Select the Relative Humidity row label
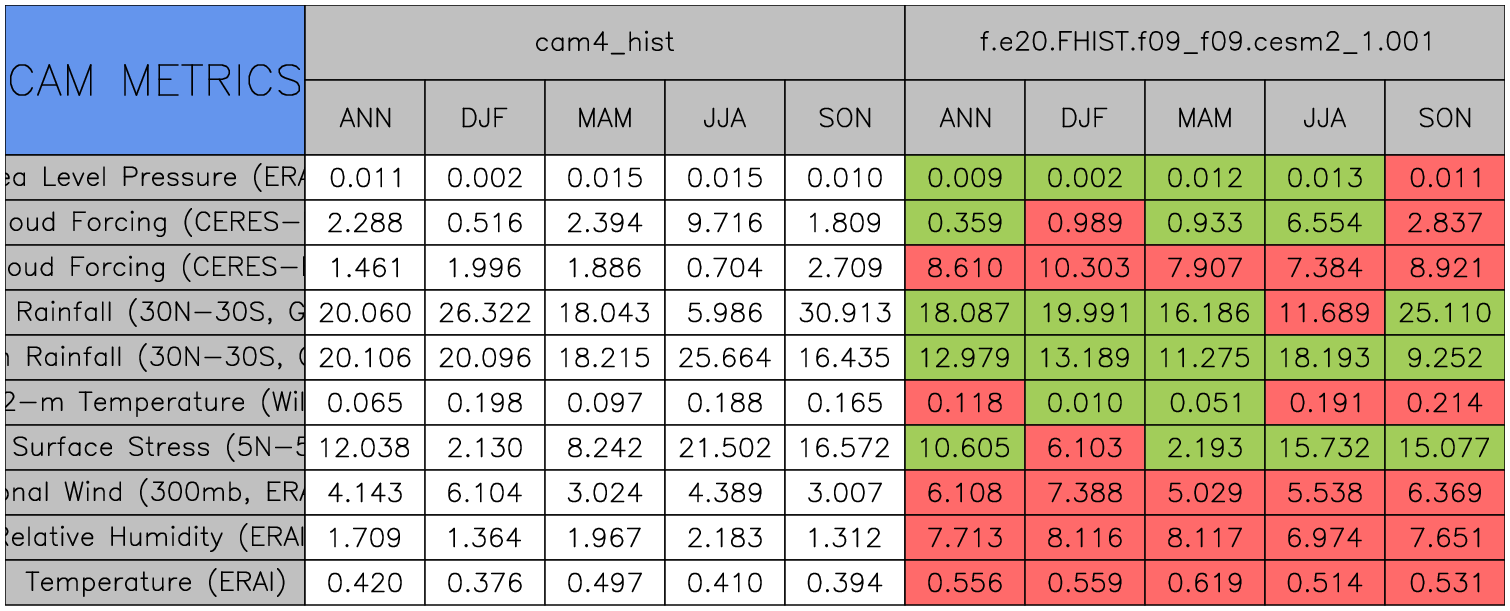The height and width of the screenshot is (611, 1510). click(x=155, y=538)
